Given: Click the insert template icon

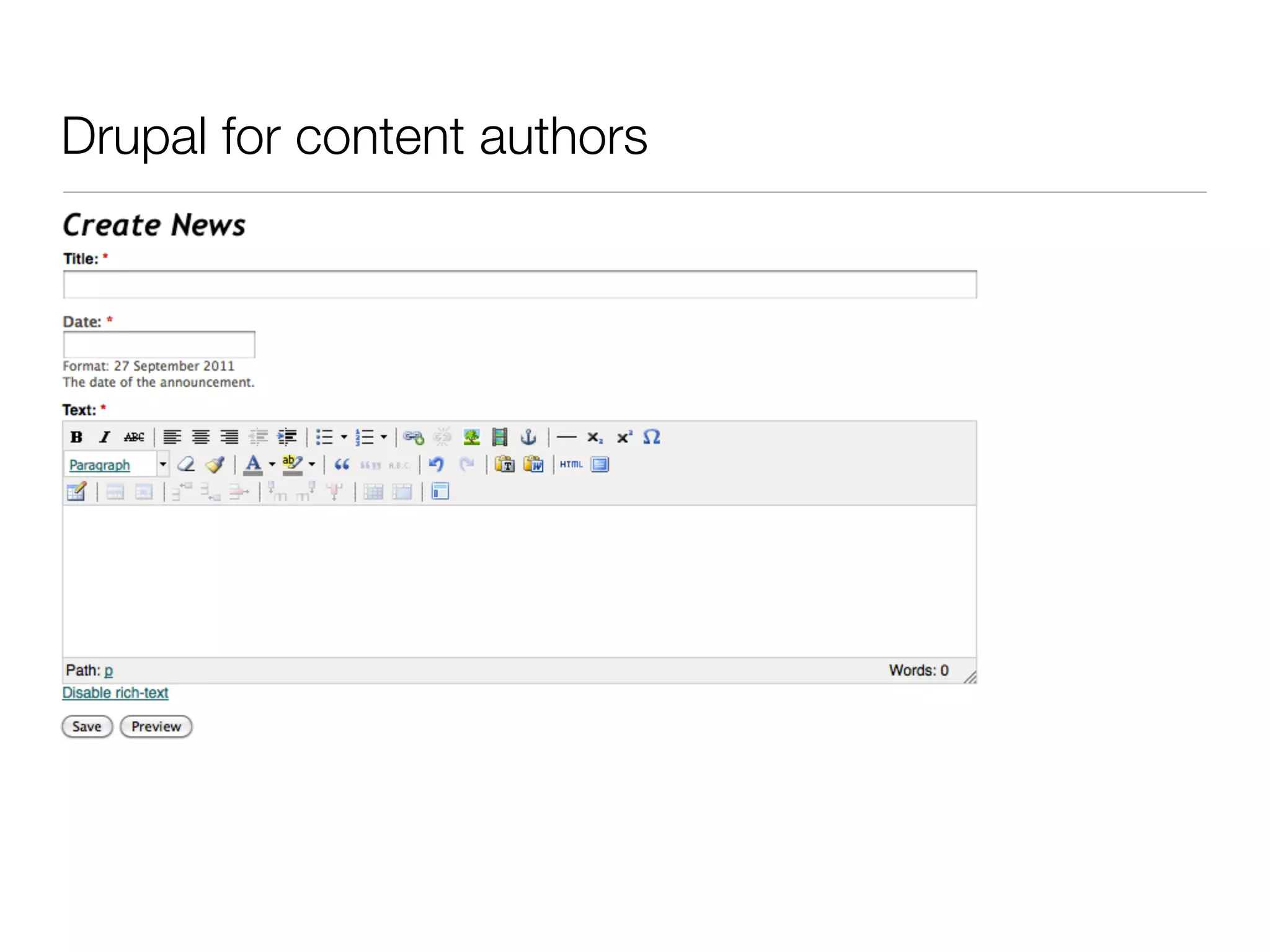Looking at the screenshot, I should pyautogui.click(x=440, y=492).
